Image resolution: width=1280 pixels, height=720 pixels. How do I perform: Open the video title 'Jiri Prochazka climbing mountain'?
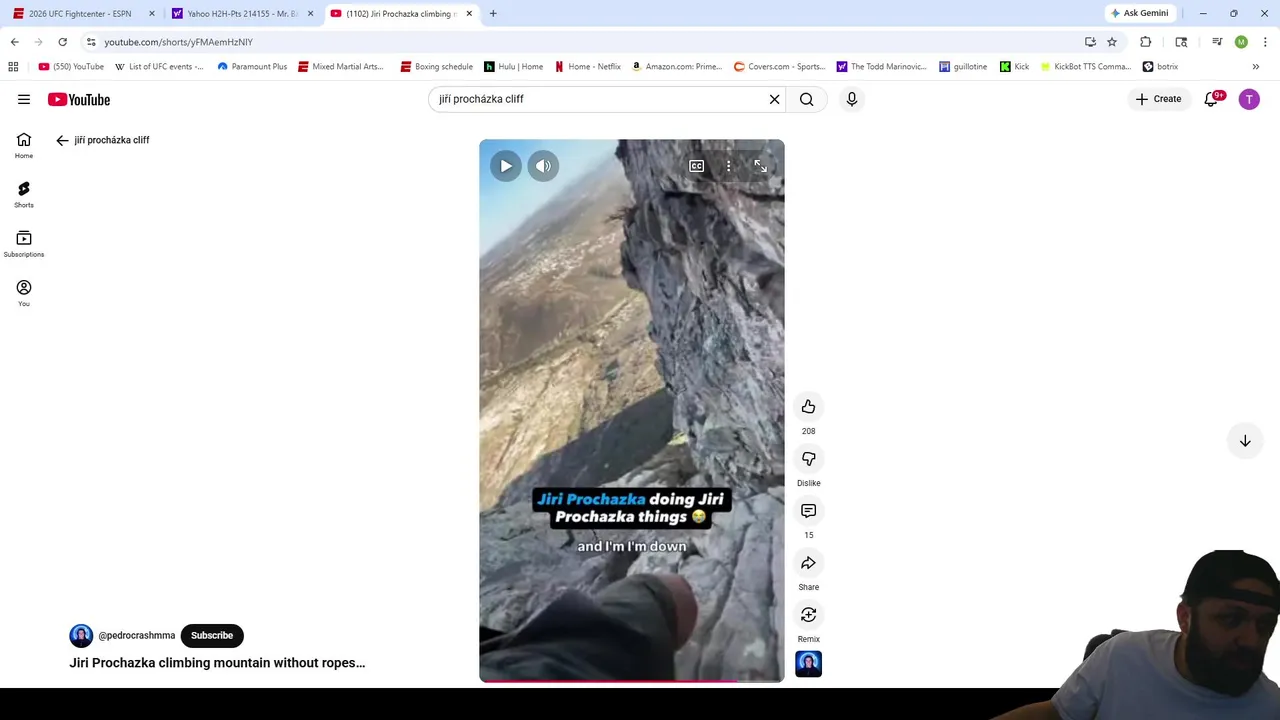[217, 662]
